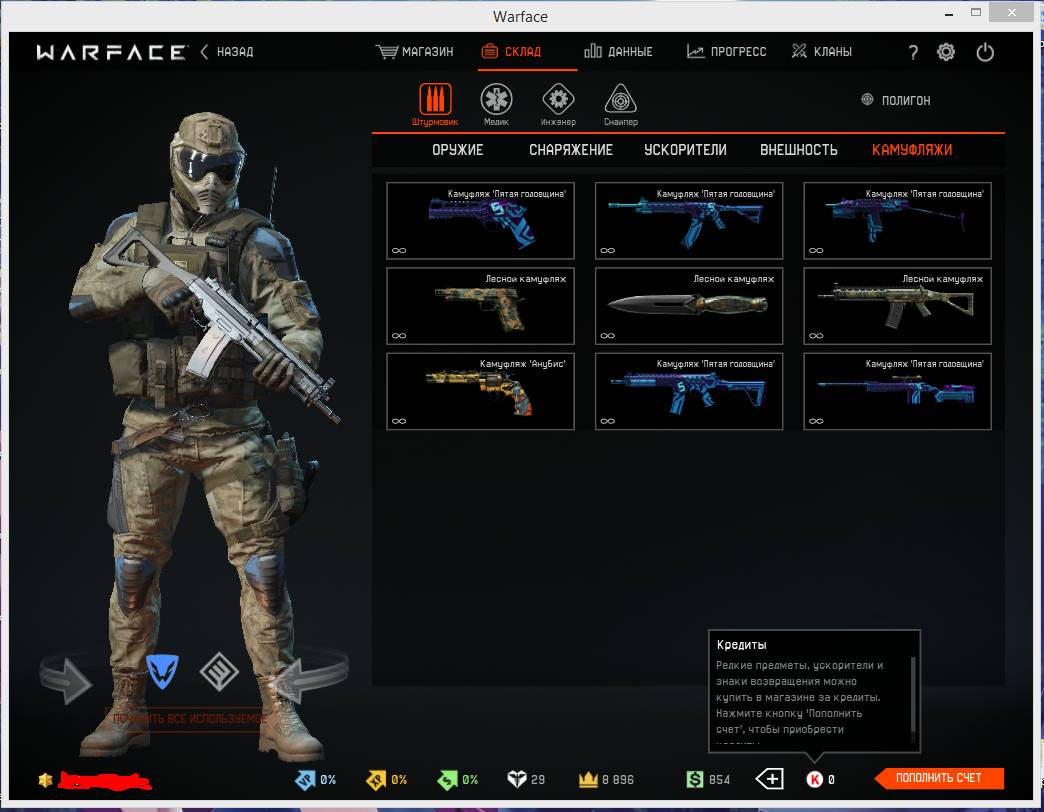
Task: Click the gold rank star icon
Action: coord(45,779)
